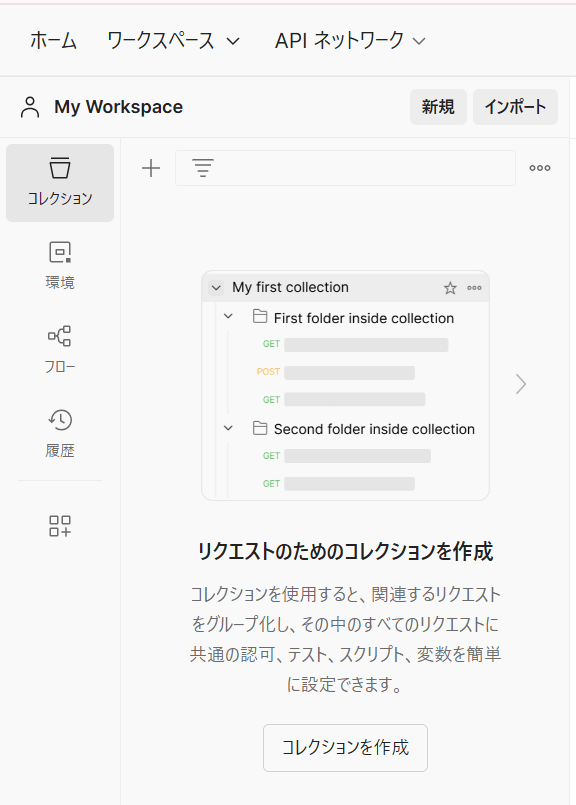Click the インポート button
This screenshot has width=576, height=805.
coord(515,107)
